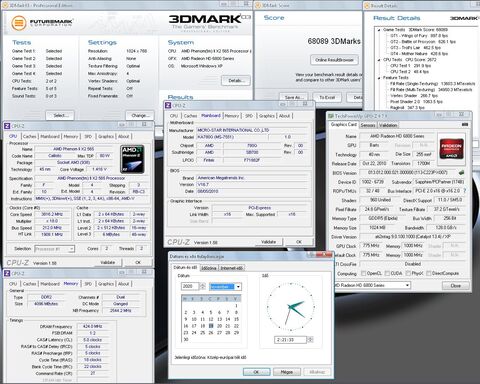Switch to the SPD tab in the Mainboard CPU-Z window
480x384 pixels.
point(249,116)
